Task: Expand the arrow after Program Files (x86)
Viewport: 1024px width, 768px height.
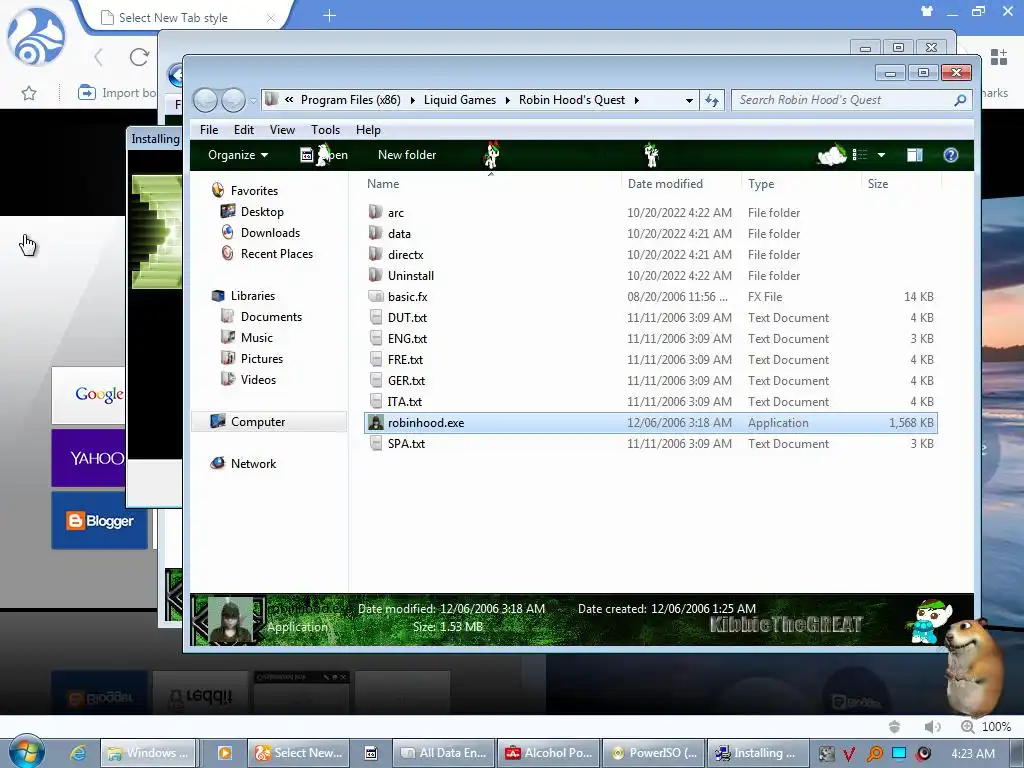Action: [x=412, y=100]
